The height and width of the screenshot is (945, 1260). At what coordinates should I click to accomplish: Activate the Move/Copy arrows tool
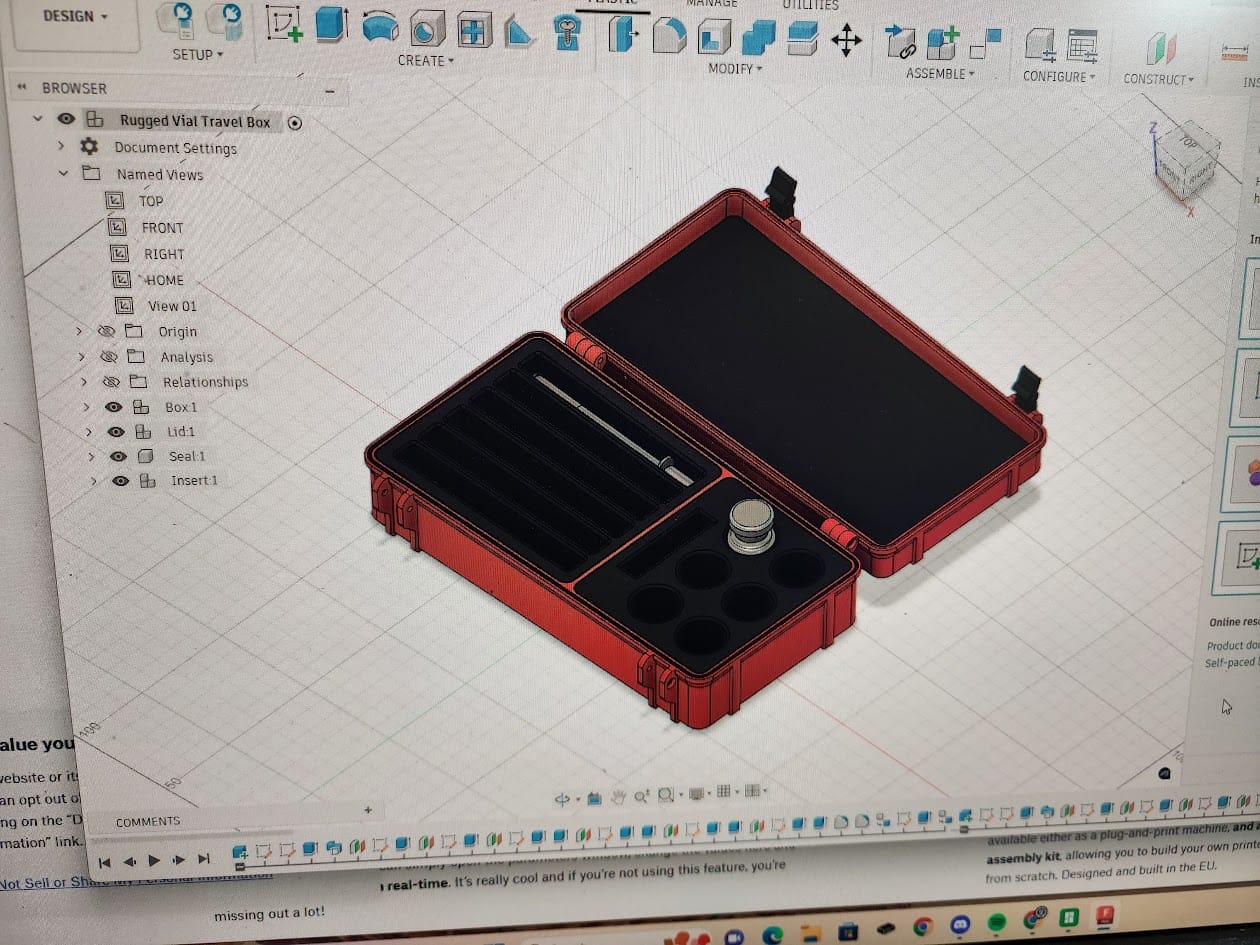point(846,41)
